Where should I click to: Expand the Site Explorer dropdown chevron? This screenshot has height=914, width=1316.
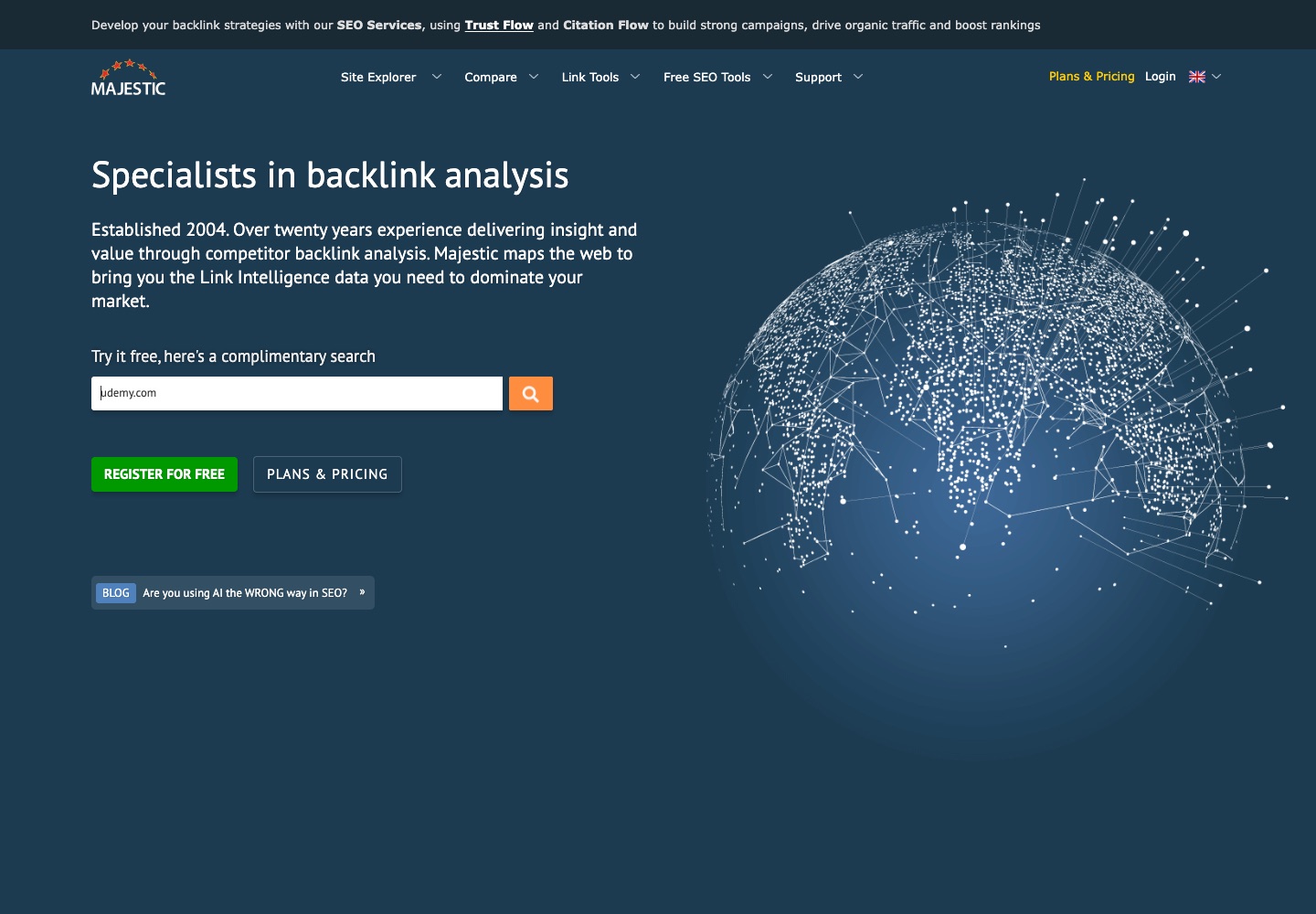point(437,77)
